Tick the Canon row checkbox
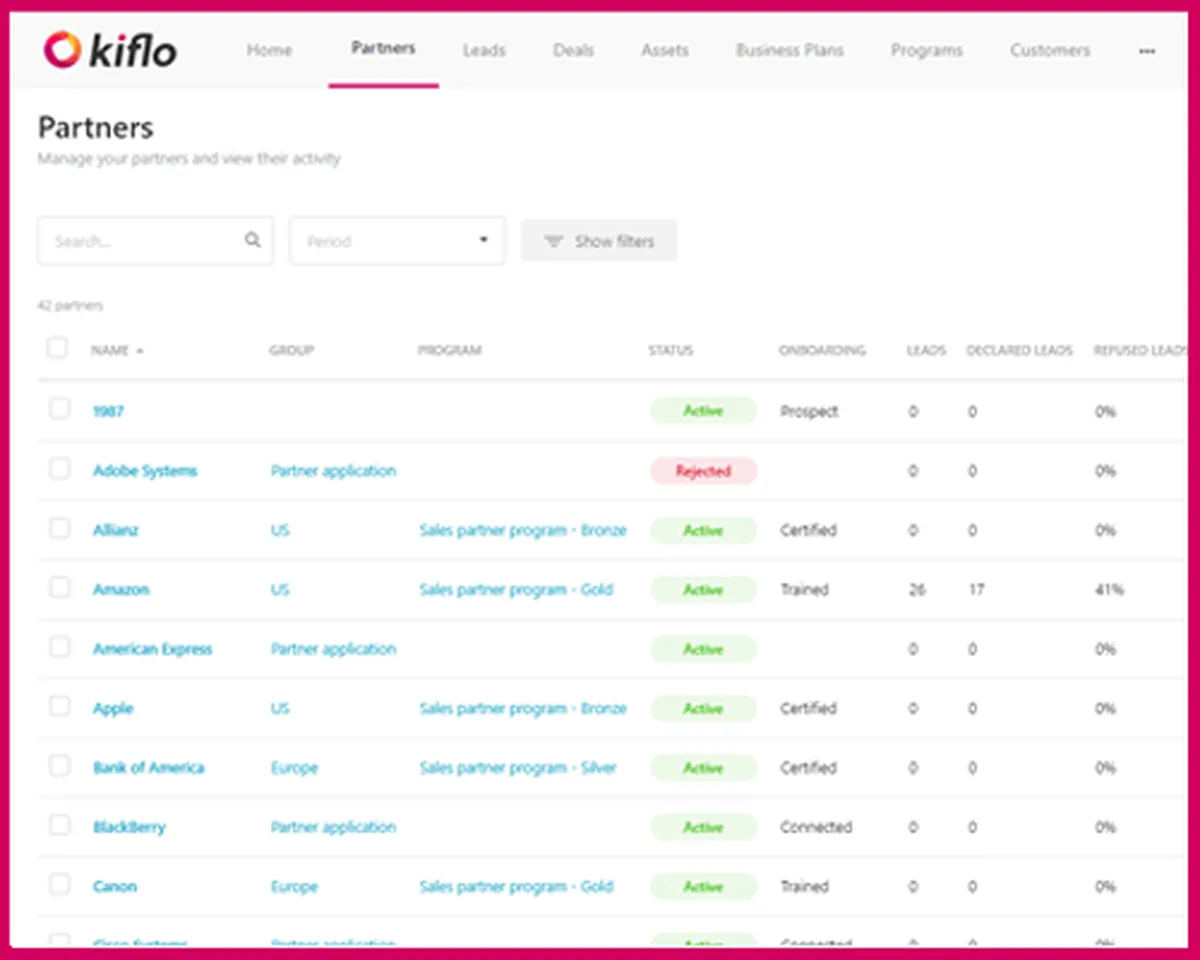This screenshot has width=1200, height=960. pyautogui.click(x=60, y=884)
